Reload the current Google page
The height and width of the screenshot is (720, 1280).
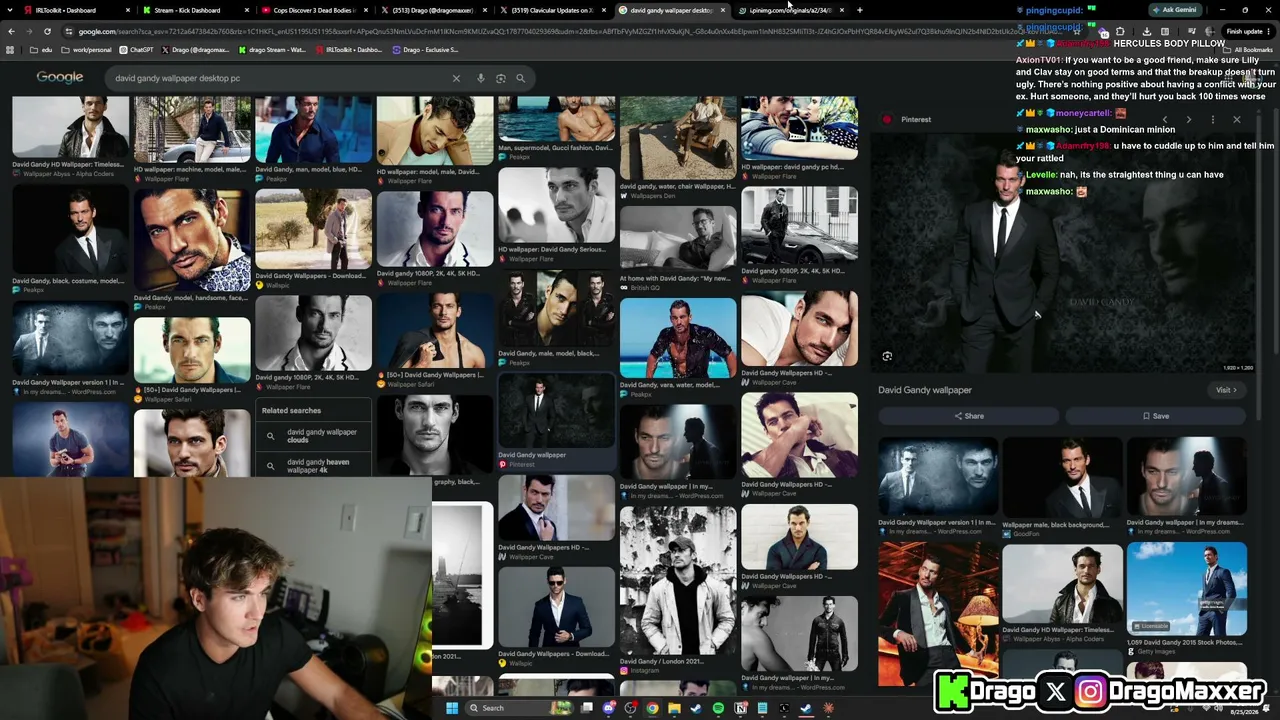pos(47,31)
